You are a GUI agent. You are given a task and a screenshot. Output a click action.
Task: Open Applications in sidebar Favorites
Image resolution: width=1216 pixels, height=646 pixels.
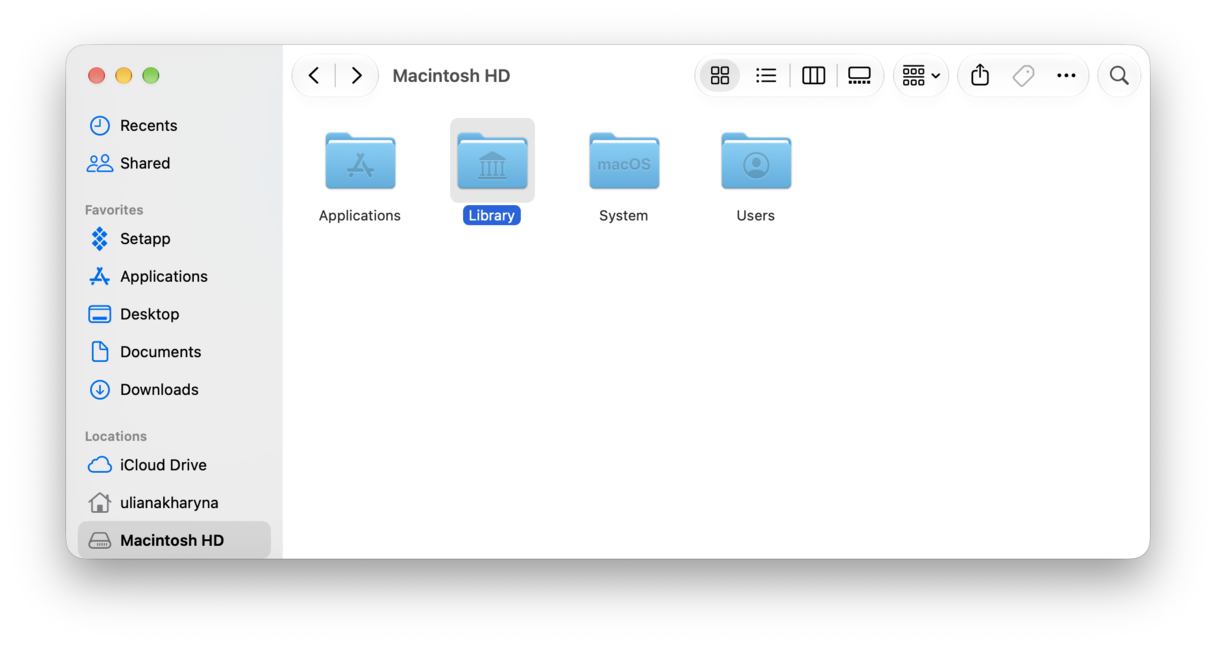tap(174, 277)
